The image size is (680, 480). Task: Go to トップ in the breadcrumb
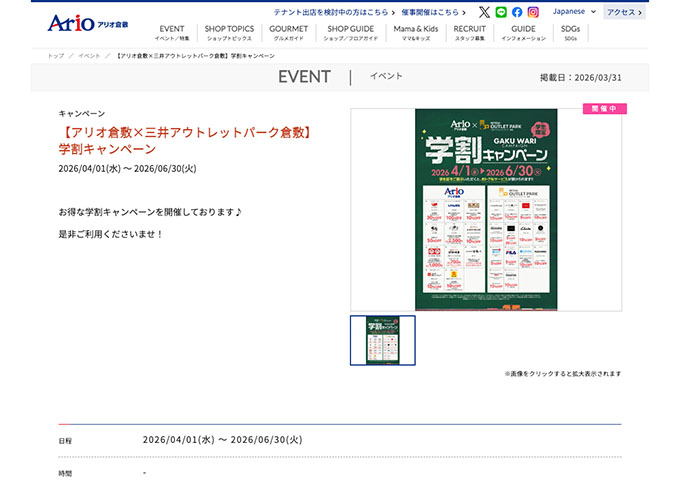55,55
